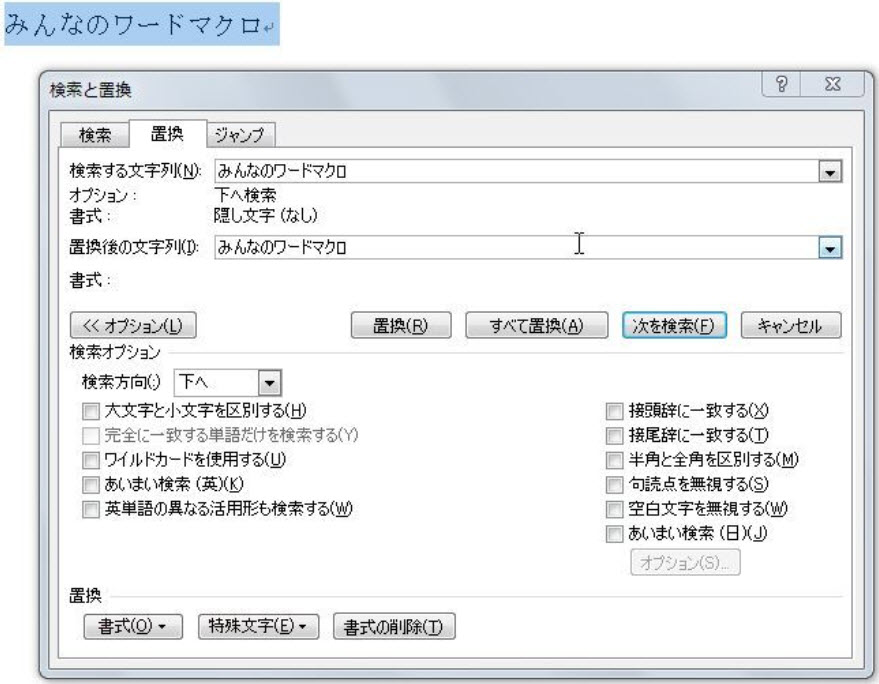Image resolution: width=879 pixels, height=684 pixels.
Task: Enable 半角と全角を区別する checkbox
Action: (x=616, y=460)
